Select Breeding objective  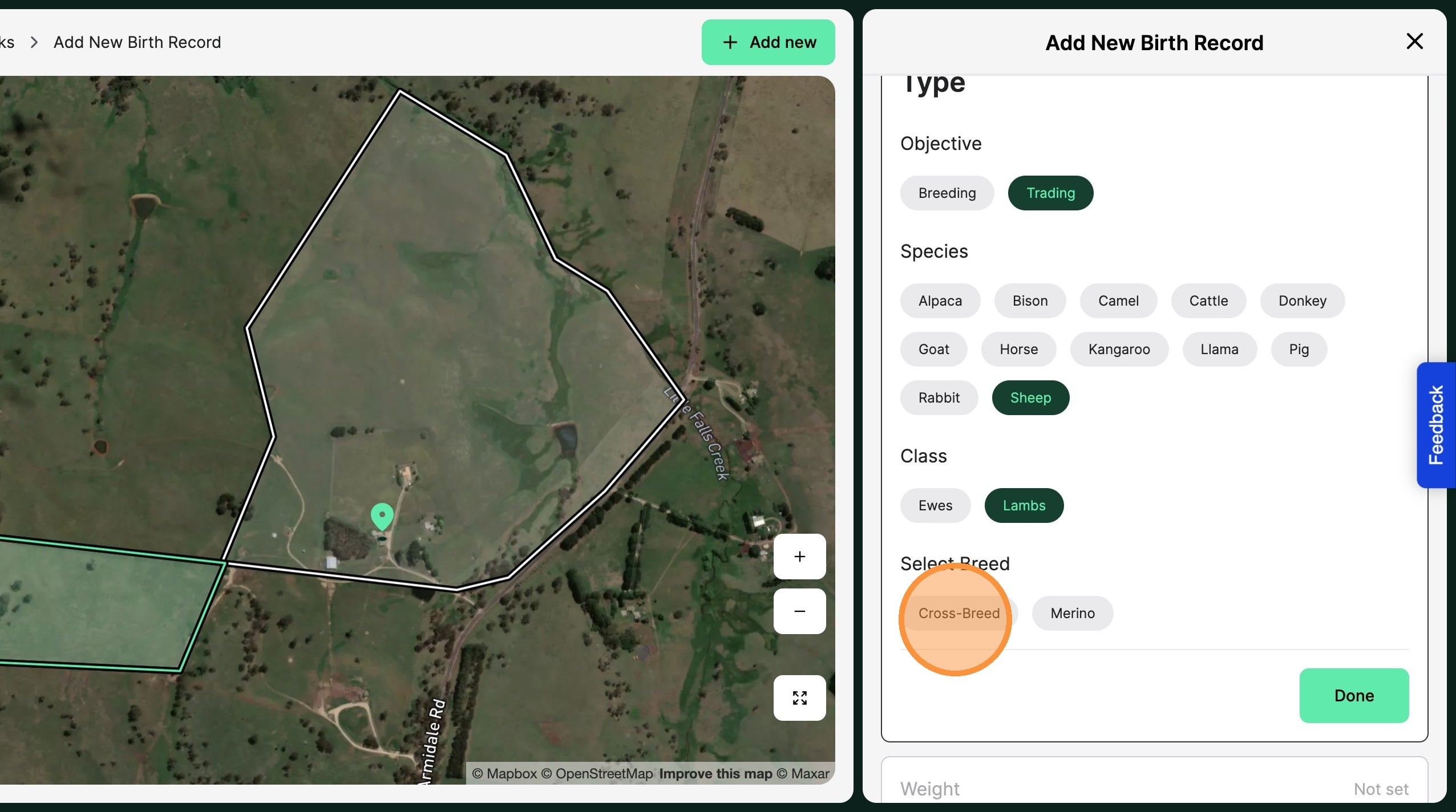[x=947, y=193]
